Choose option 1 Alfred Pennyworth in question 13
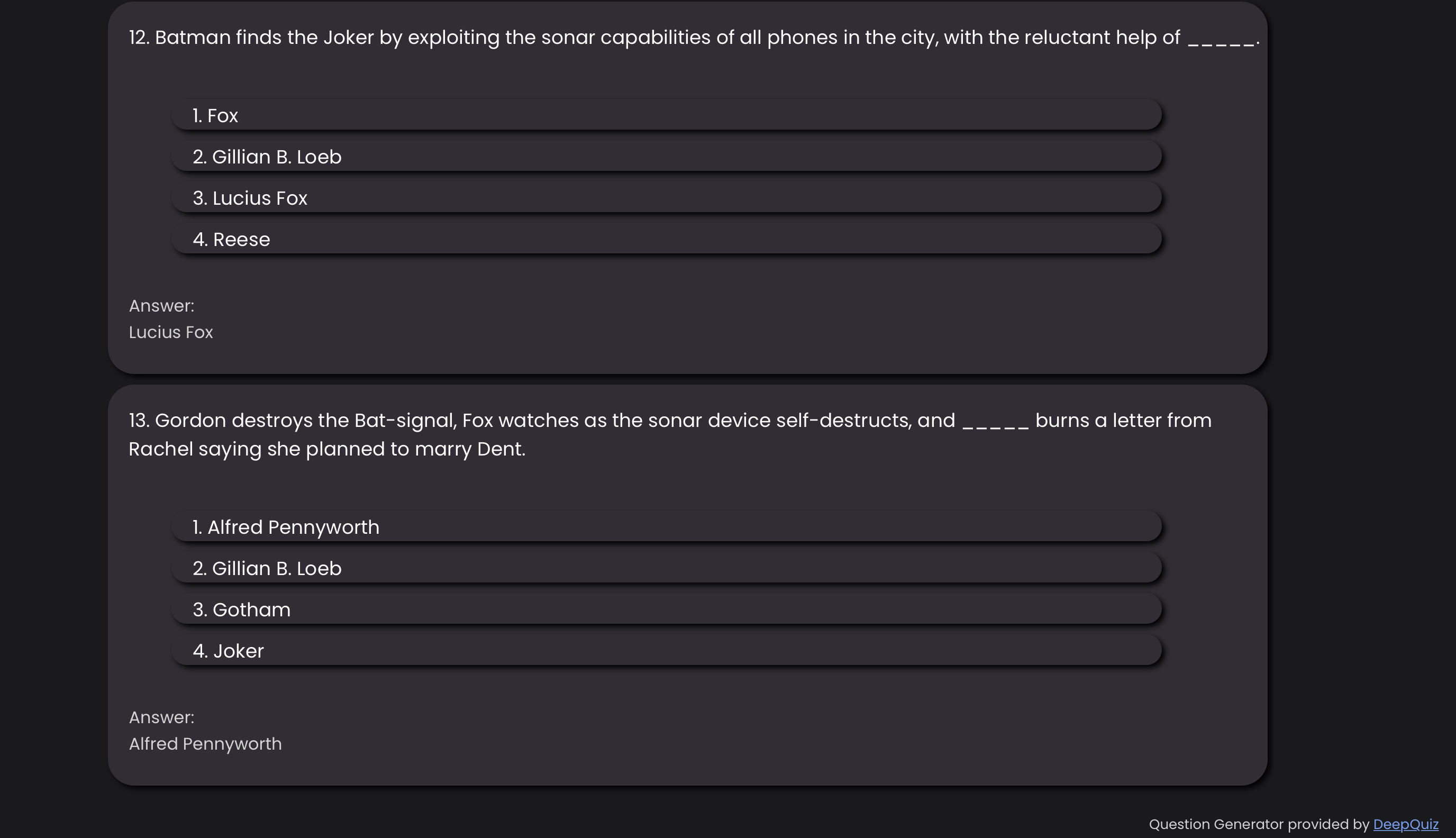 [x=667, y=526]
